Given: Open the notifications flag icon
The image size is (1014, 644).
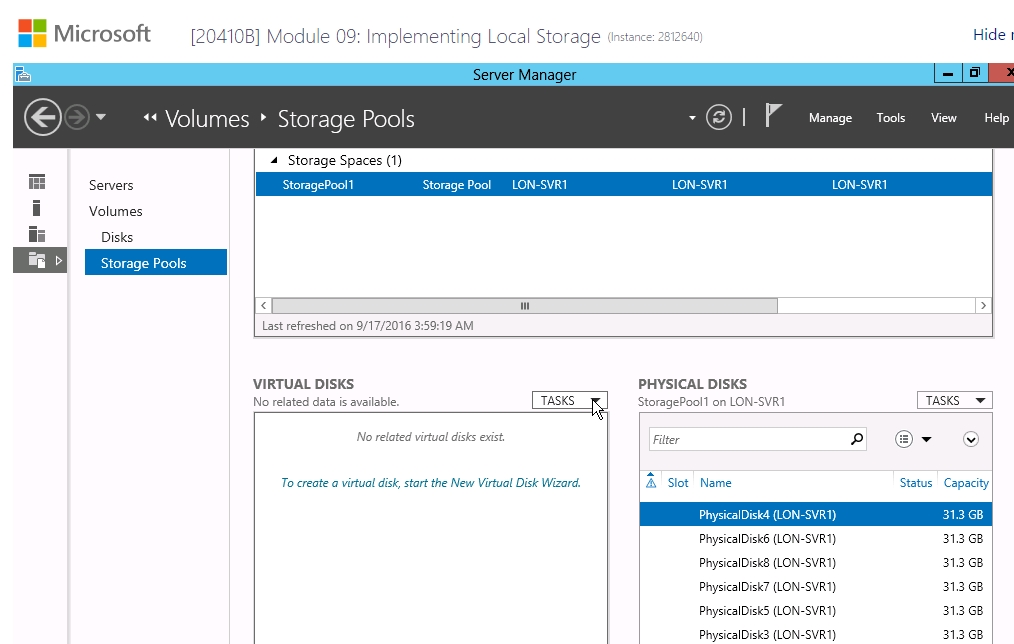Looking at the screenshot, I should [x=773, y=116].
